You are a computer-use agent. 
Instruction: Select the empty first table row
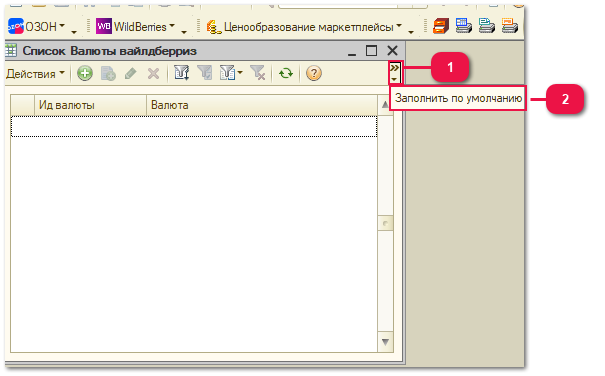pos(194,126)
